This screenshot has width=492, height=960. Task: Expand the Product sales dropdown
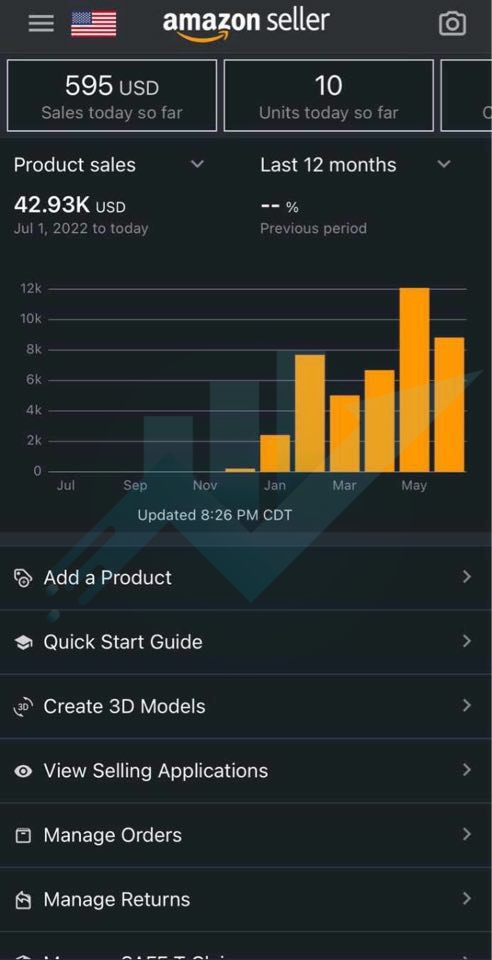197,164
